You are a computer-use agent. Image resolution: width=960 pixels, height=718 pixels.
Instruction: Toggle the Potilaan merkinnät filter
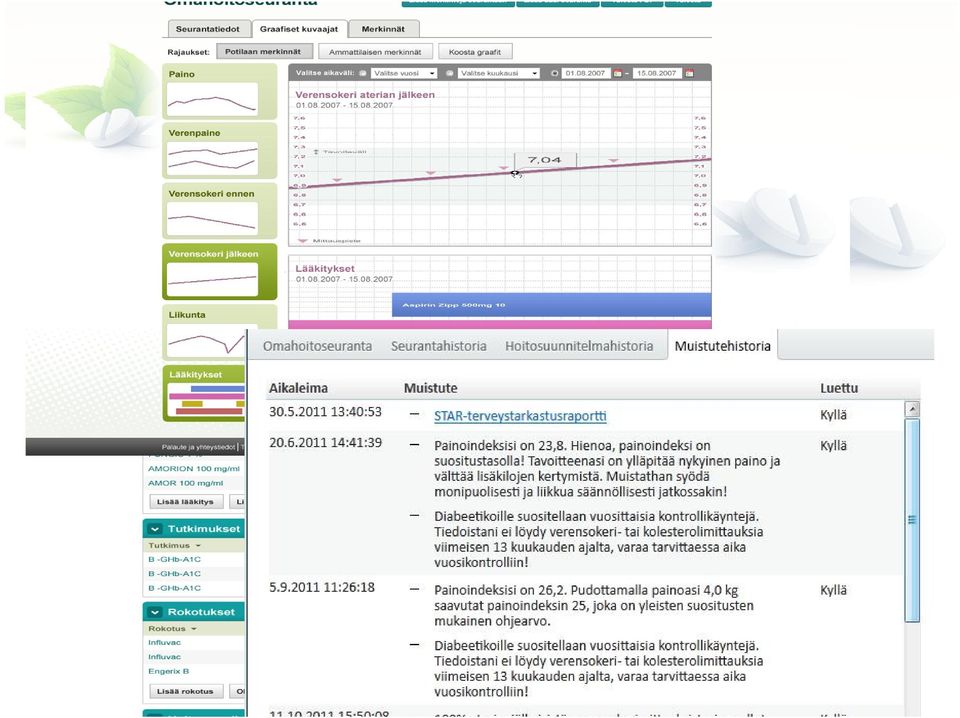263,51
